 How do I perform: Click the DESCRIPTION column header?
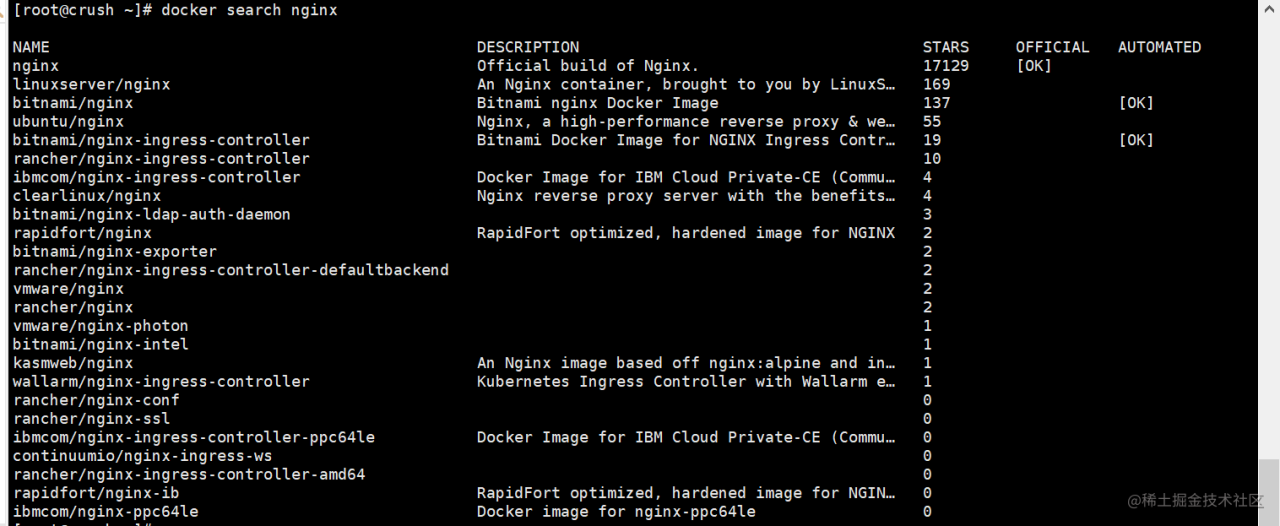tap(527, 47)
